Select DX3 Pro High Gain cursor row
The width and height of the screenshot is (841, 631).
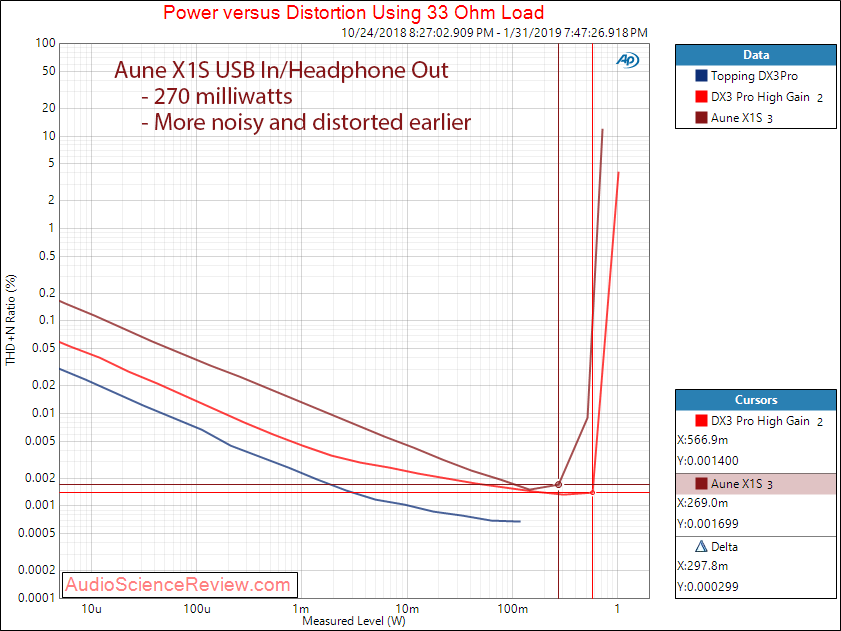[756, 421]
